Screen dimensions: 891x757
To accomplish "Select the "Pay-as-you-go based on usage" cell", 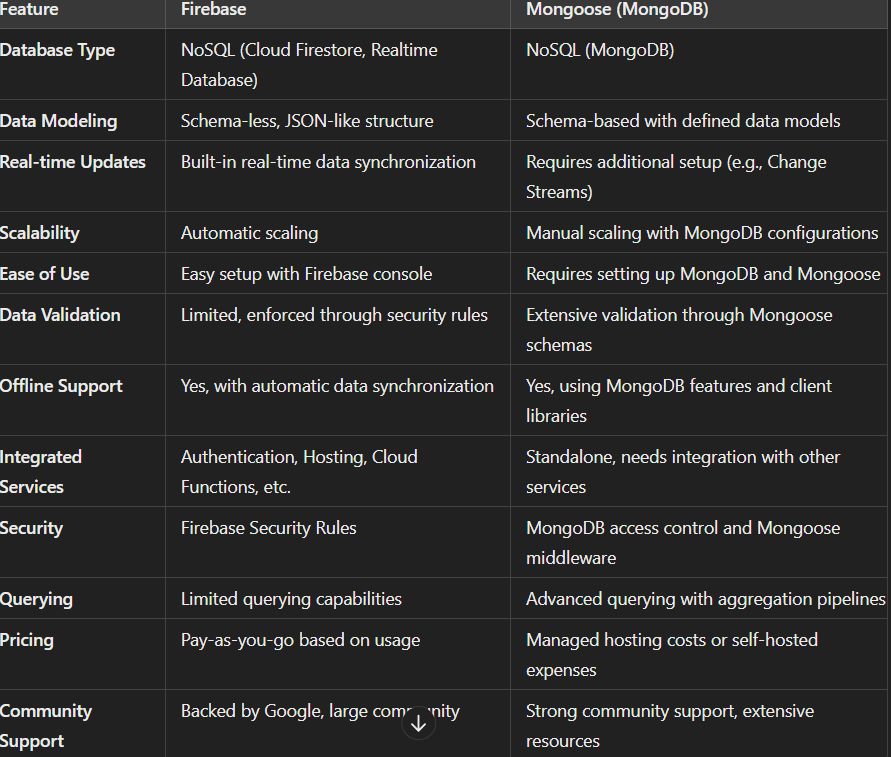I will click(x=300, y=640).
